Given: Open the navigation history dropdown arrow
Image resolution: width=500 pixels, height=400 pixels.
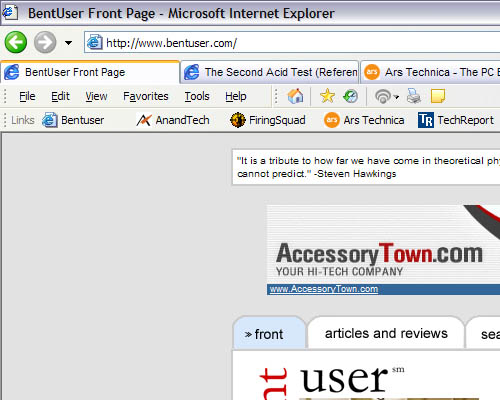Looking at the screenshot, I should (x=68, y=43).
